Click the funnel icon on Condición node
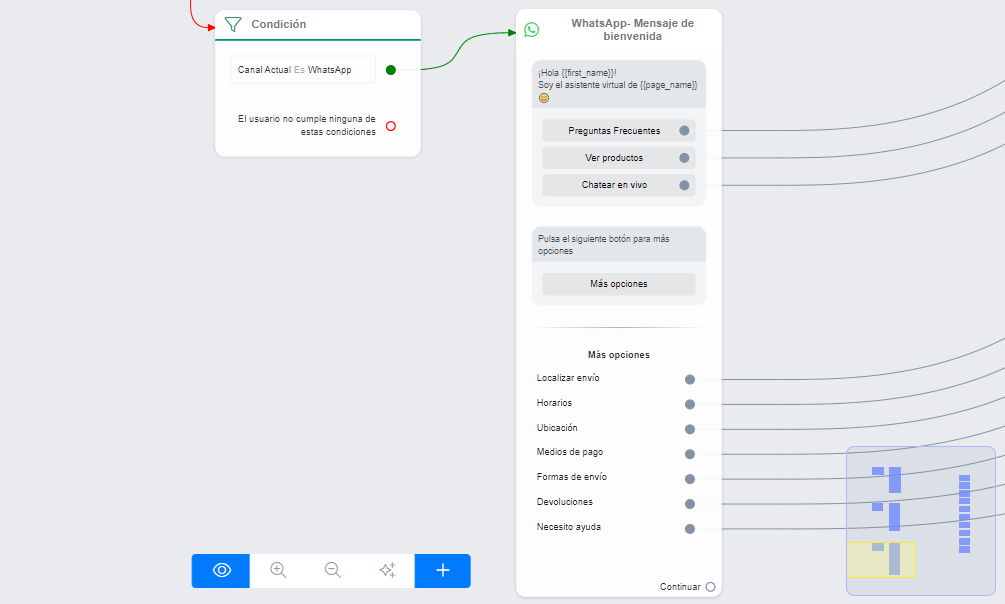 [x=233, y=24]
